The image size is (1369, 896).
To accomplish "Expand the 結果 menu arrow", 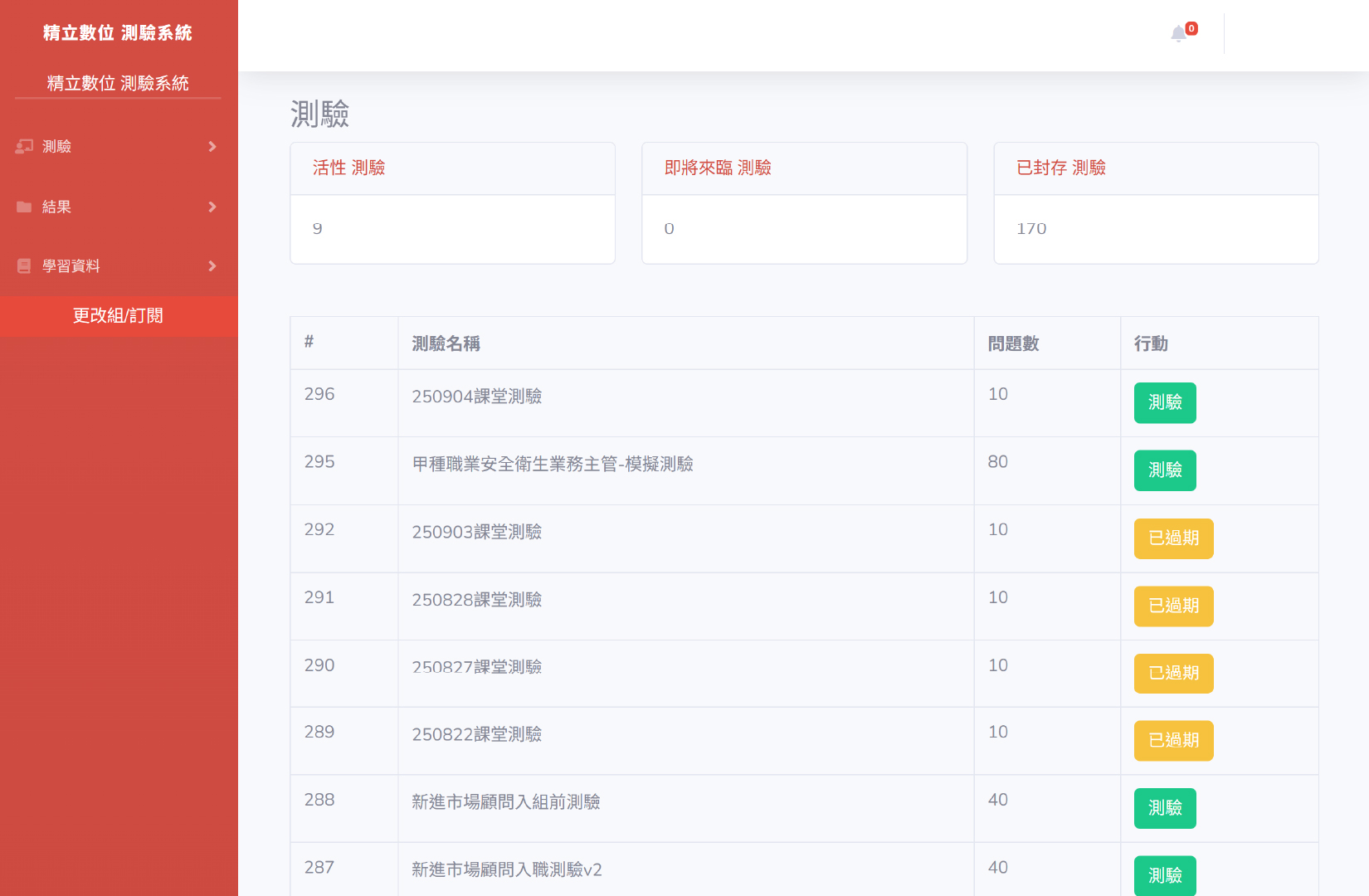I will pos(212,207).
